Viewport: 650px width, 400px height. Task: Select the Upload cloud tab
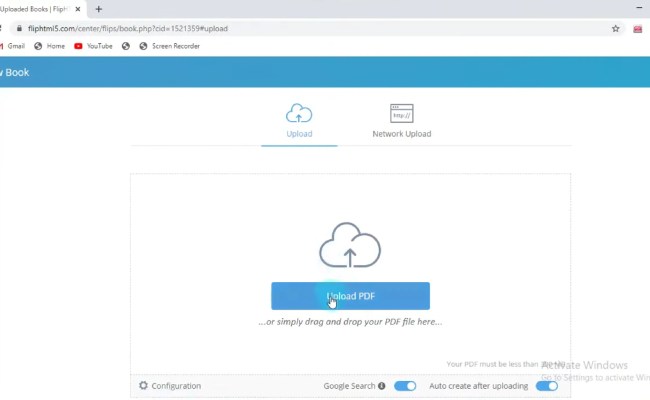[299, 121]
